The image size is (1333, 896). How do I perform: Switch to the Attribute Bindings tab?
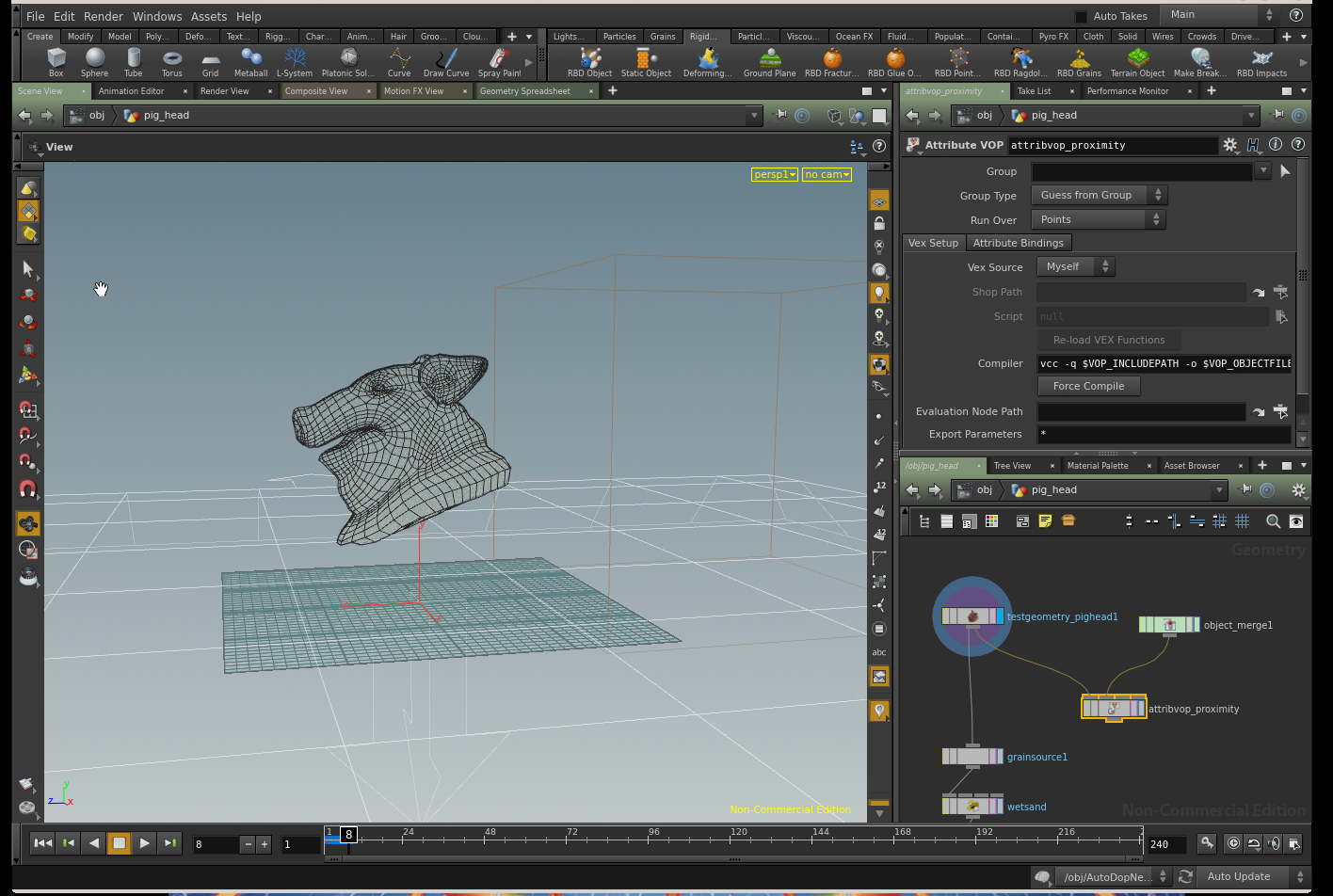(1018, 243)
